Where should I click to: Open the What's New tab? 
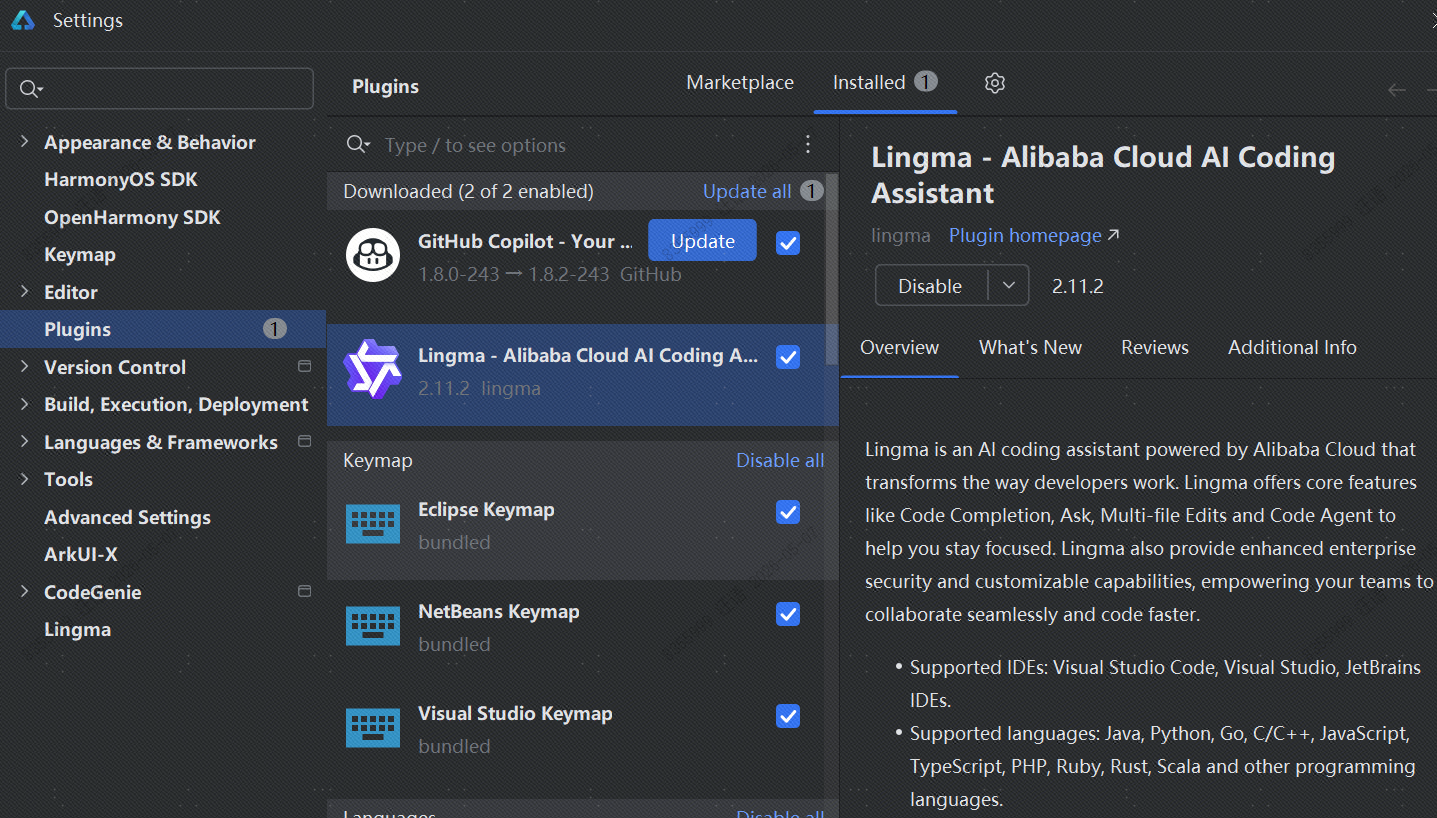1030,348
